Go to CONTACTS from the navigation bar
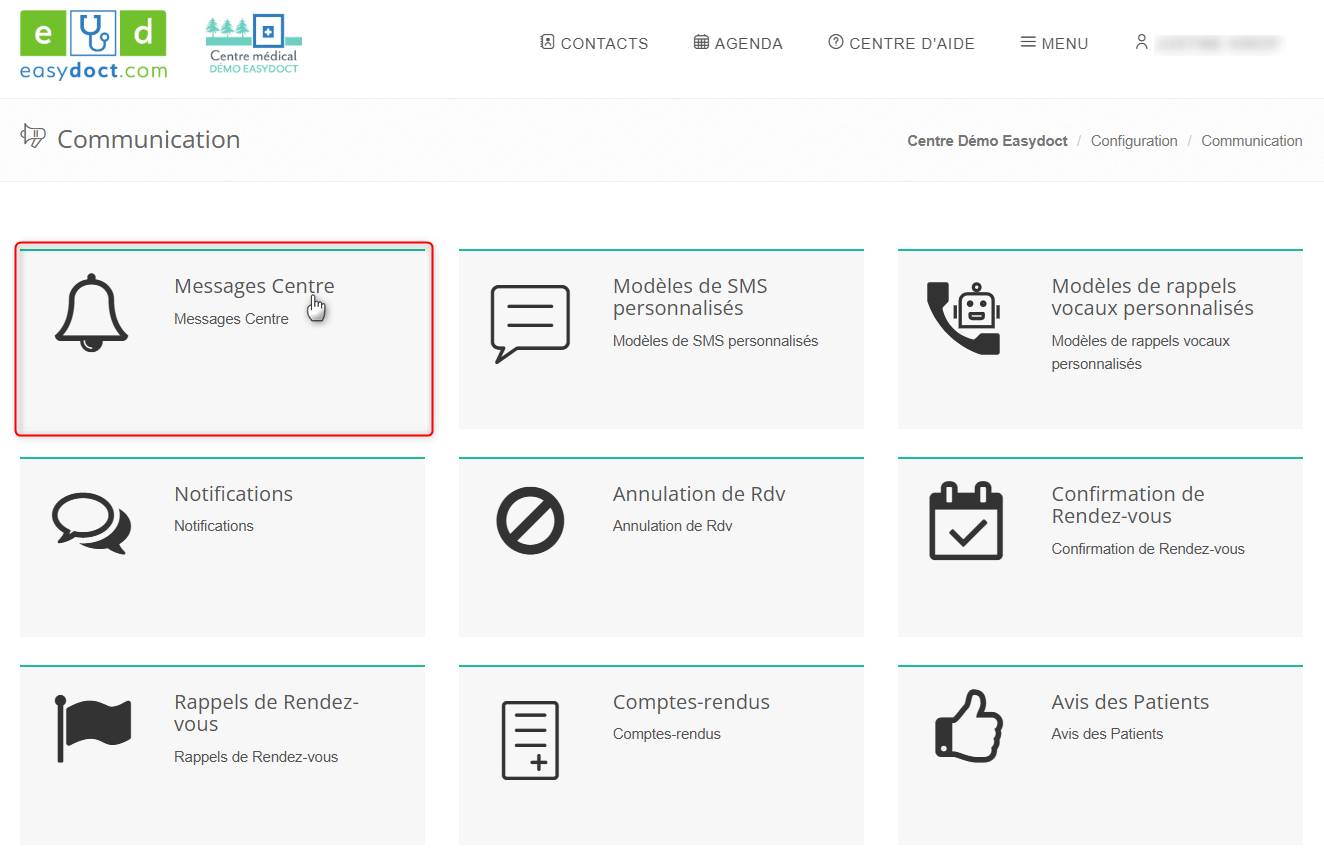 594,43
